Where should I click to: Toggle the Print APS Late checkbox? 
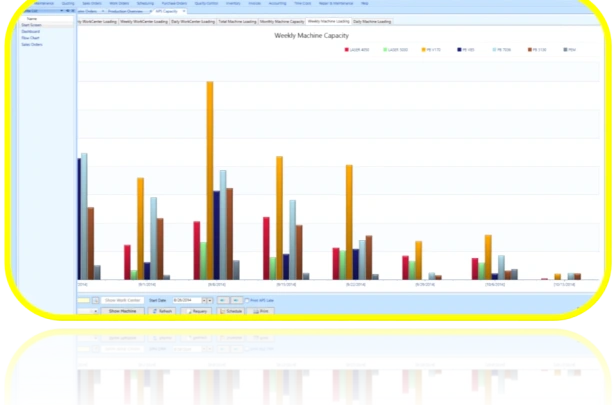[247, 301]
